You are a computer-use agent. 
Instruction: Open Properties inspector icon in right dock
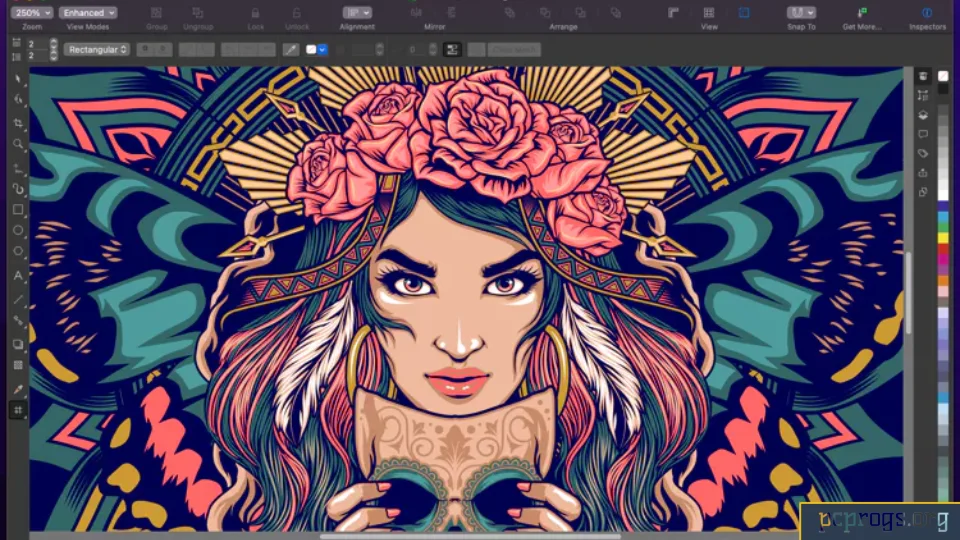click(923, 76)
